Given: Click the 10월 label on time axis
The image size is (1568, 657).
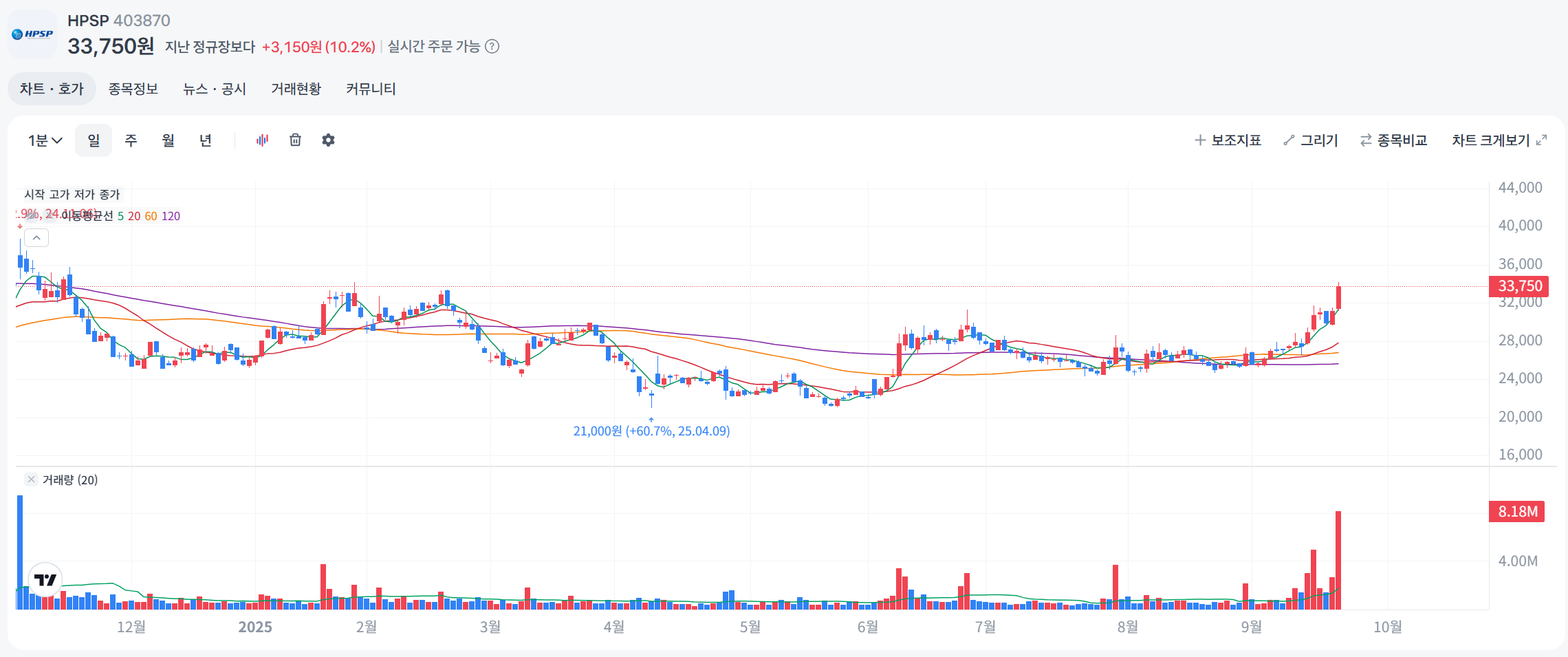Looking at the screenshot, I should [1388, 627].
